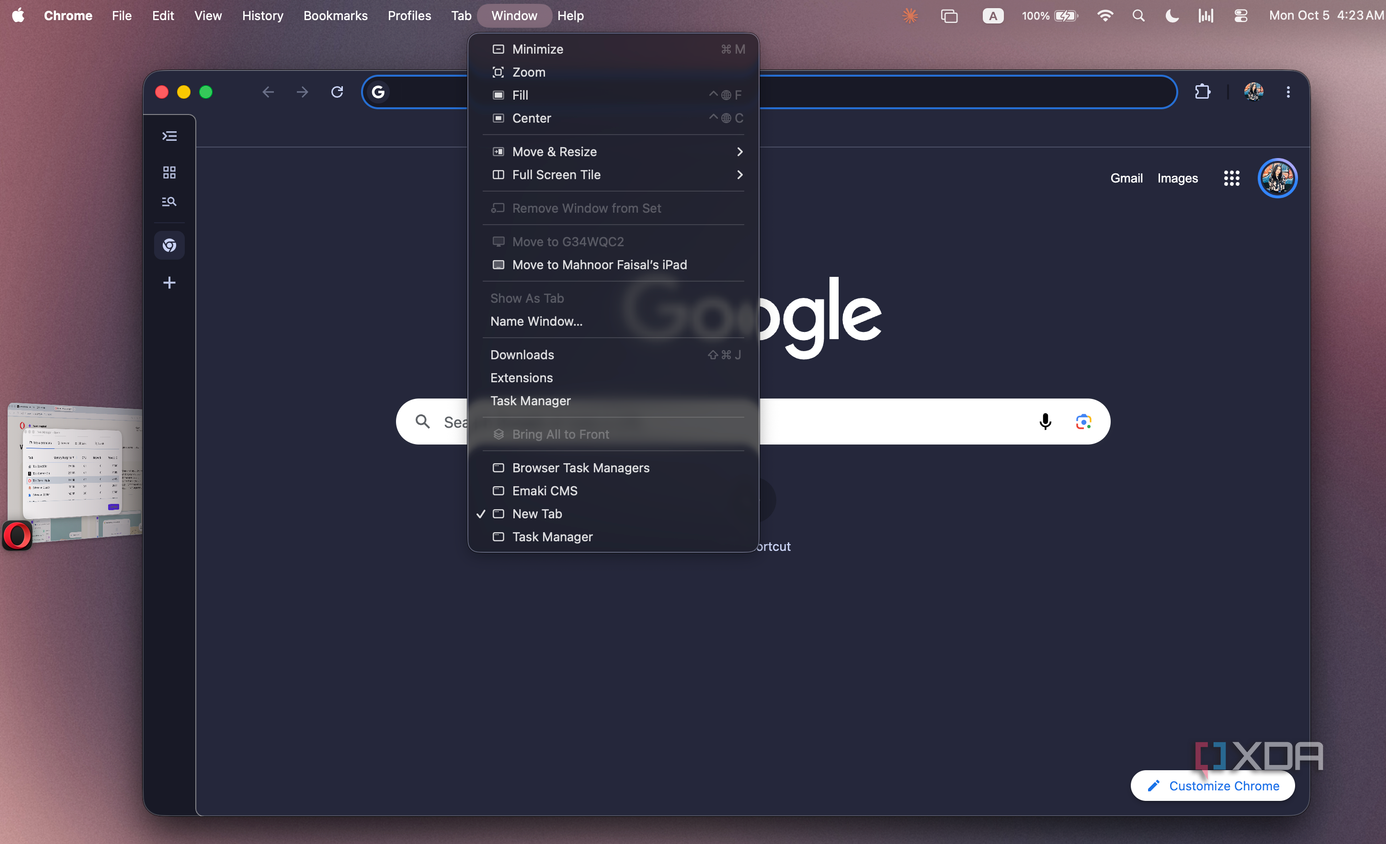This screenshot has width=1386, height=844.
Task: Select the Chrome tab icon in sidebar
Action: 169,245
